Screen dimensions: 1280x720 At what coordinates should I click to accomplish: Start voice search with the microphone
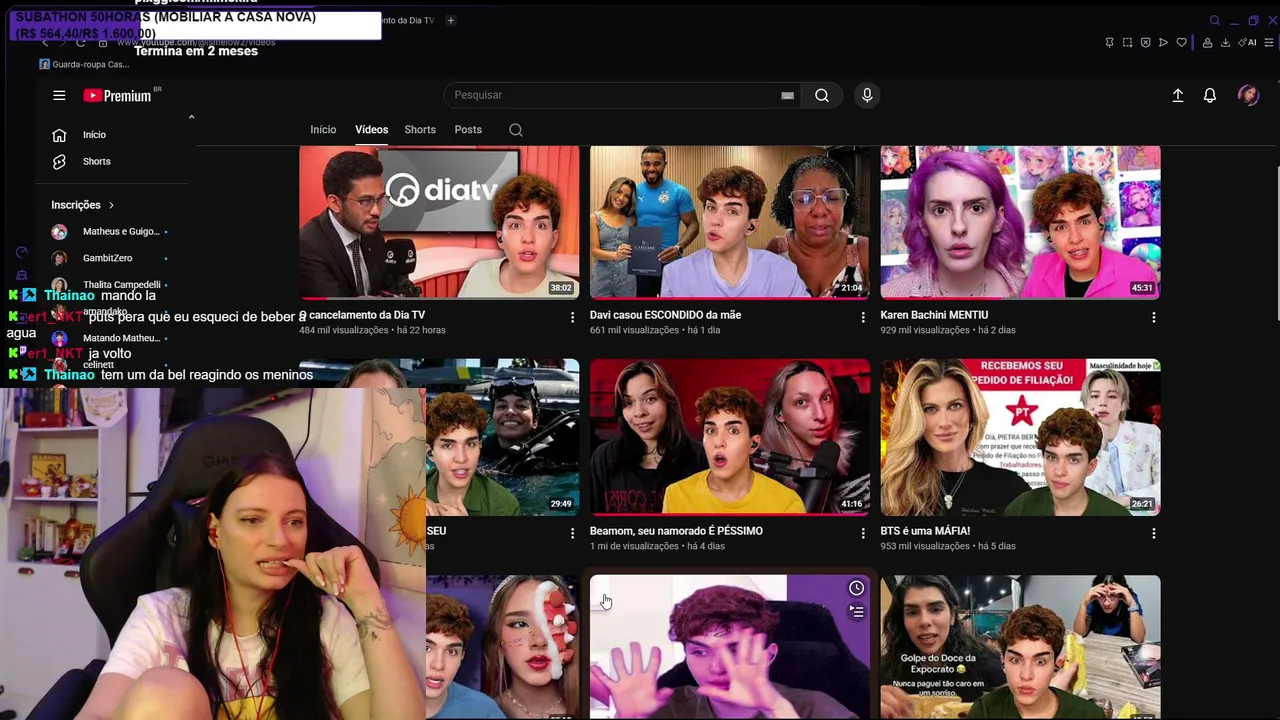(867, 95)
